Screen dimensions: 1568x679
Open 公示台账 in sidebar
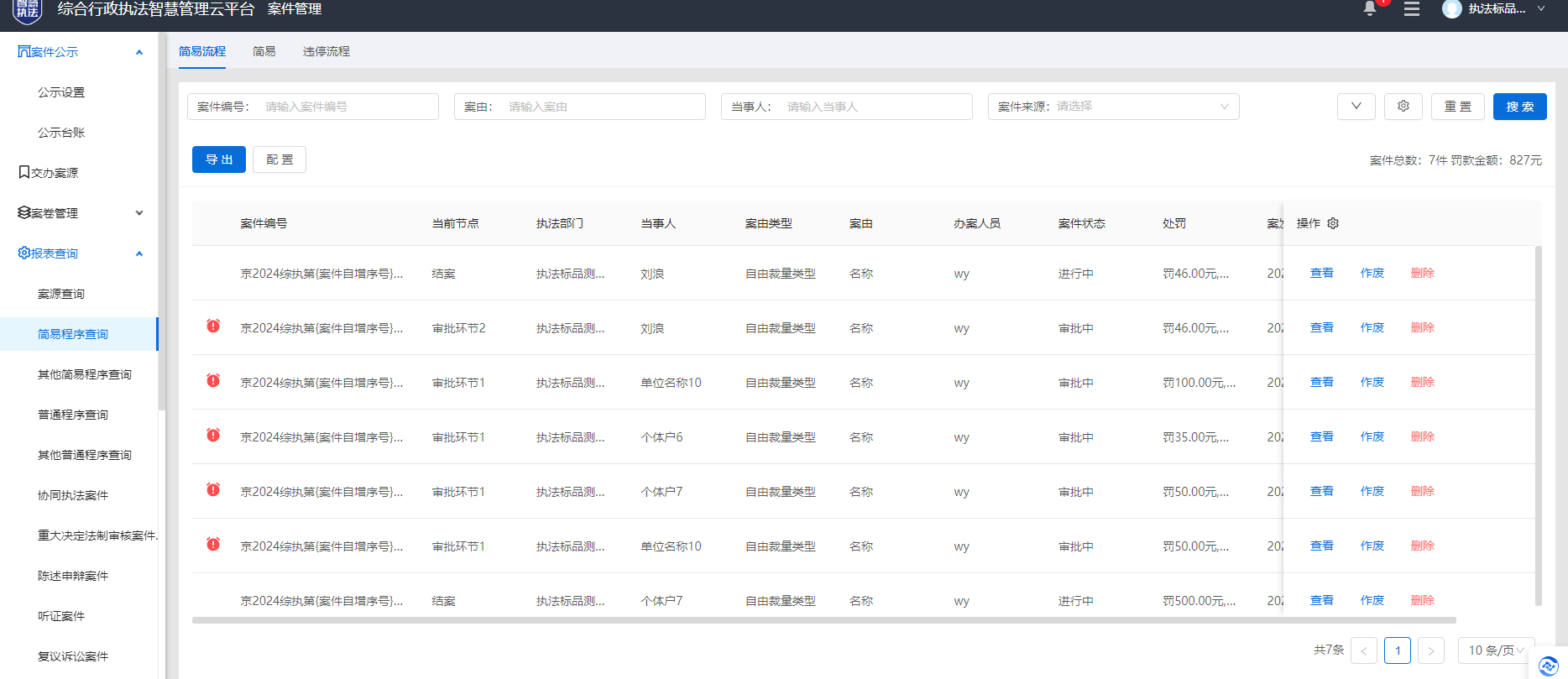coord(61,133)
